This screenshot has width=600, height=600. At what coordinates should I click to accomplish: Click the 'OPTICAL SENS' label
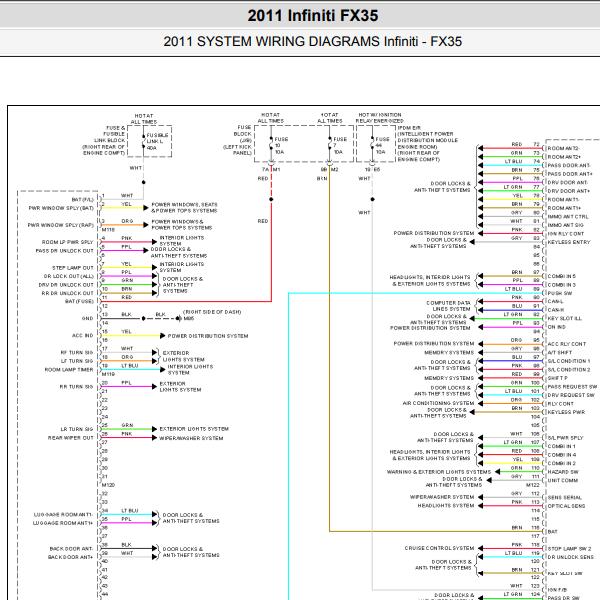pos(566,506)
